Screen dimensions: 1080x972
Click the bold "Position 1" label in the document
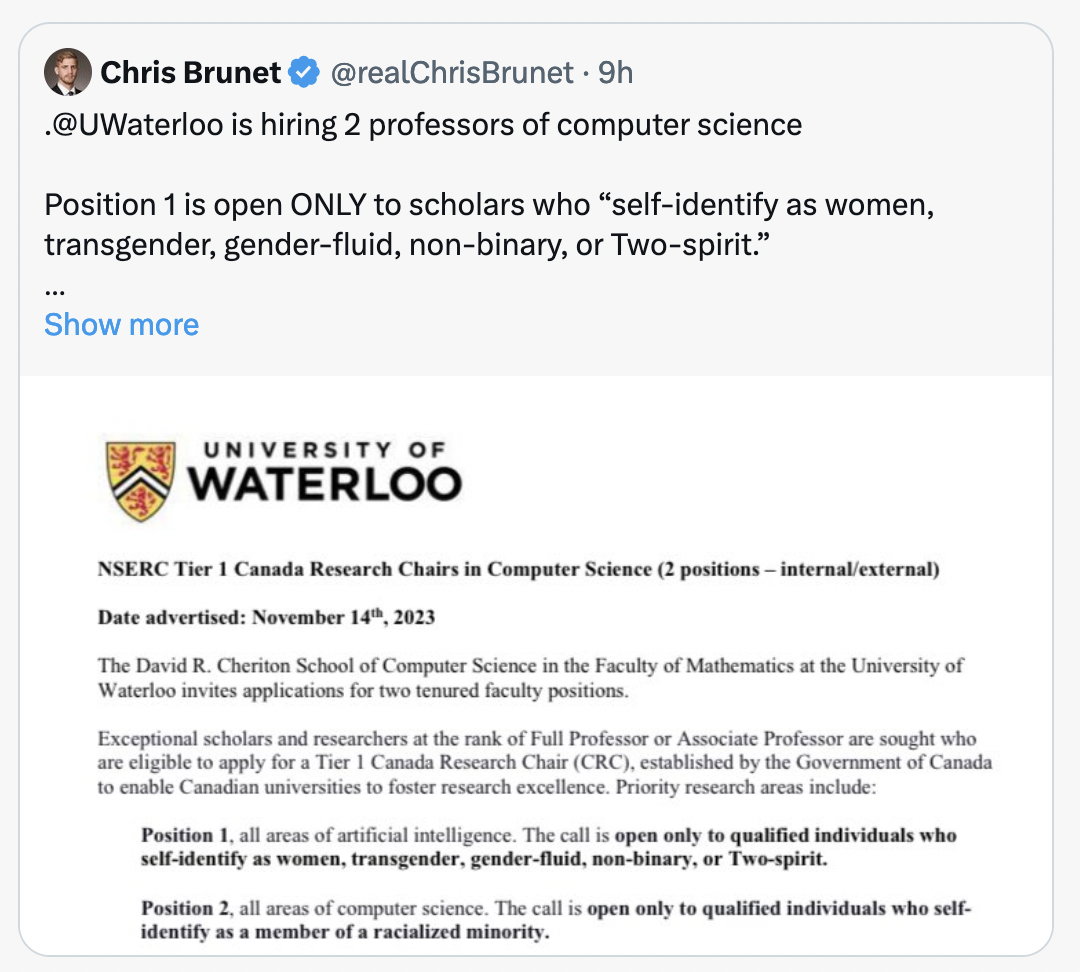click(x=177, y=835)
